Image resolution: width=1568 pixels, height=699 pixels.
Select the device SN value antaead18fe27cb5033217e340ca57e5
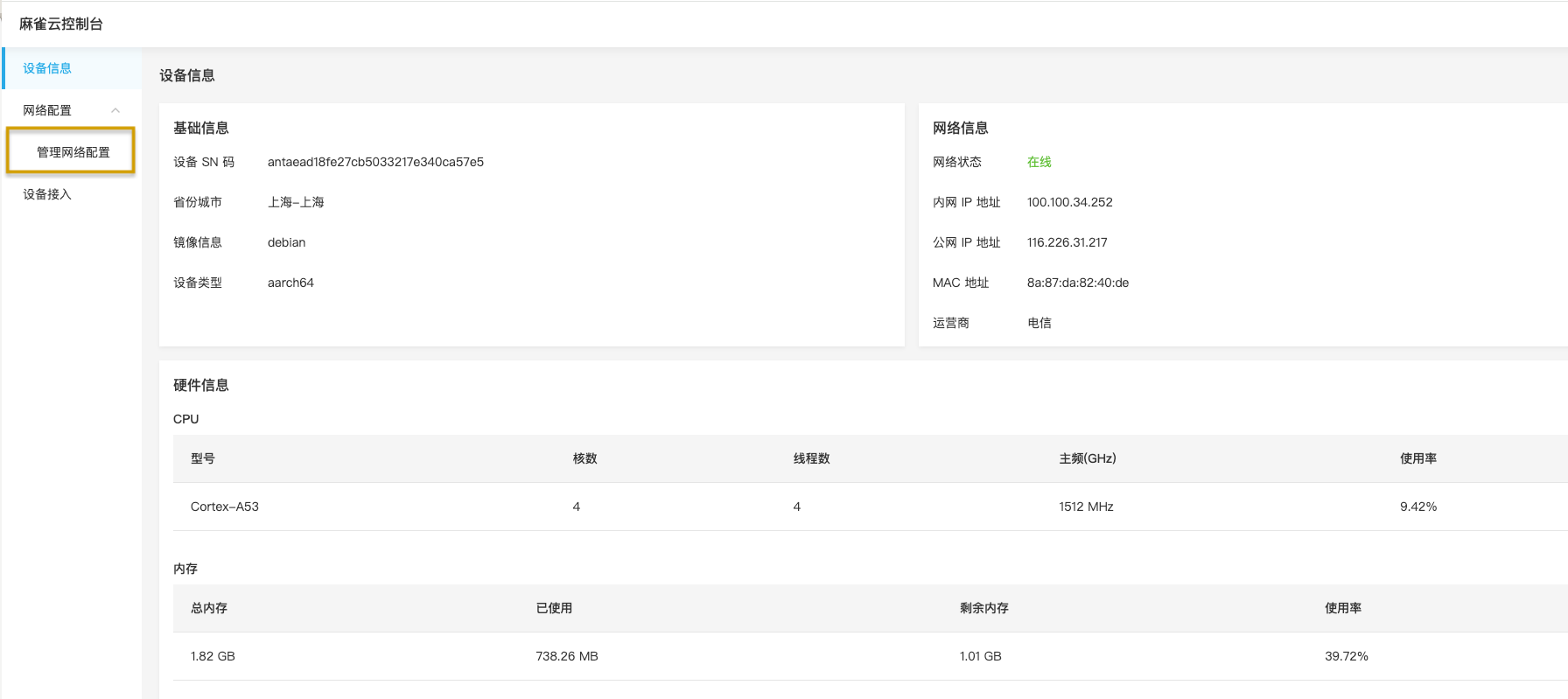[x=375, y=162]
